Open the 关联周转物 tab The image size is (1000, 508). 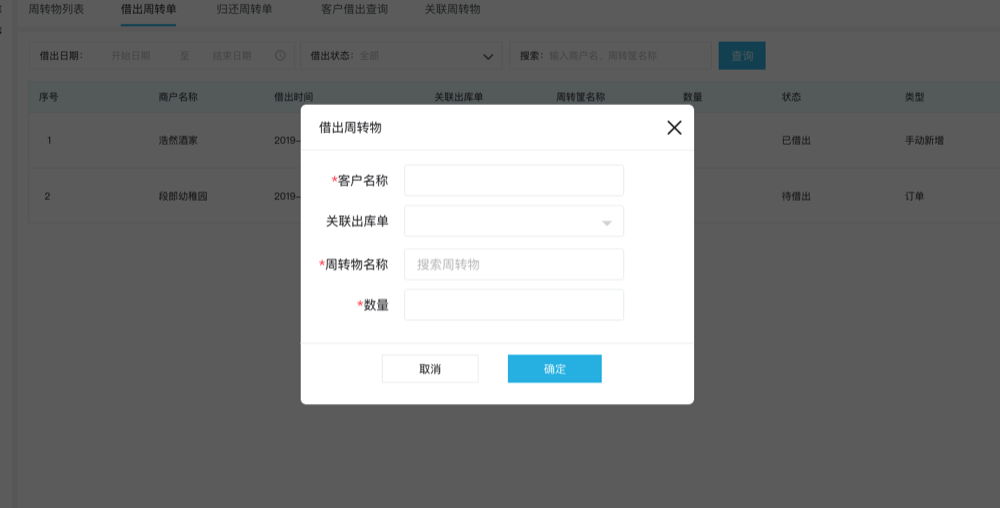[x=452, y=10]
